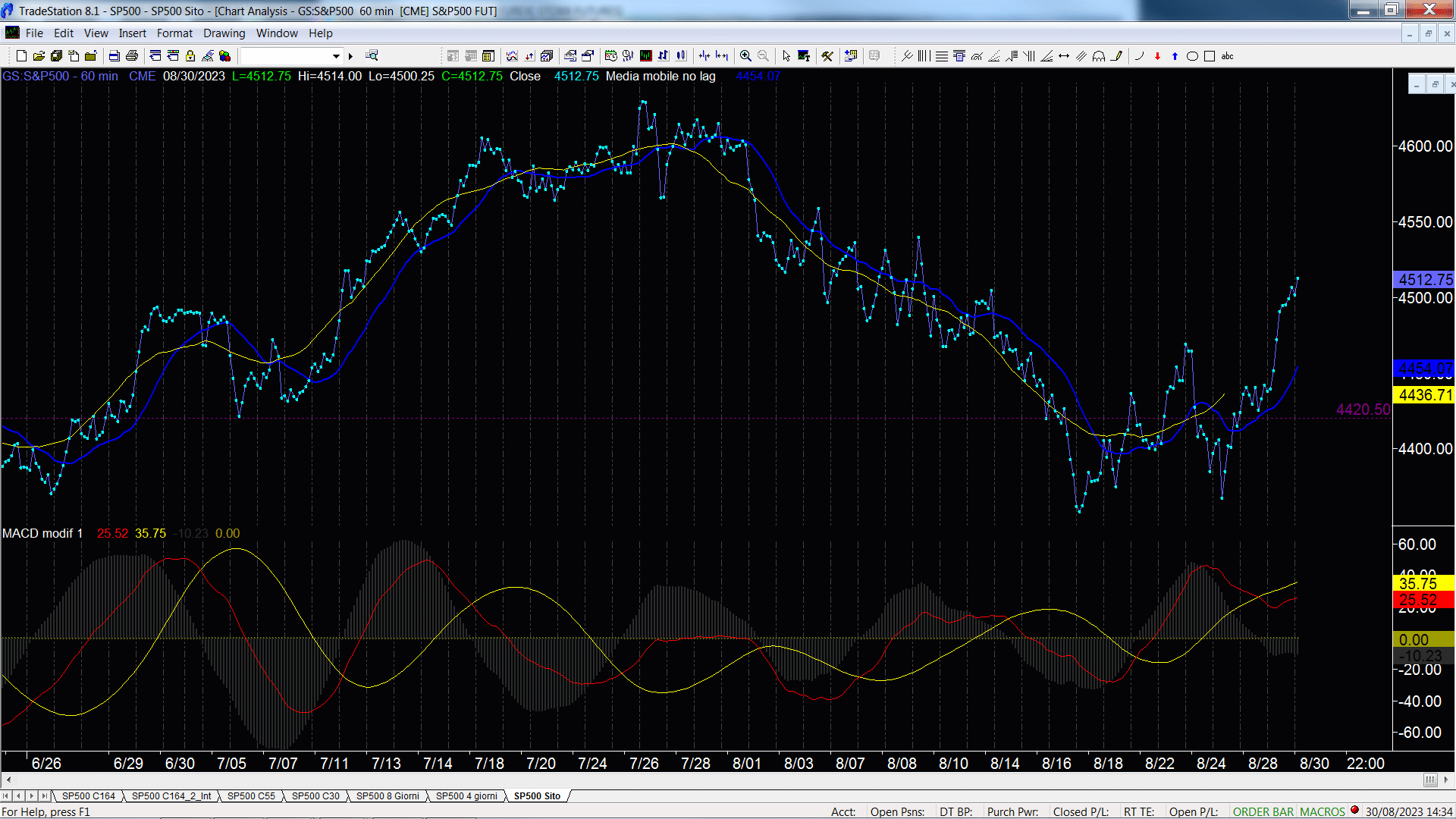Select the curved arc line tool
Image resolution: width=1456 pixels, height=819 pixels.
pos(1139,55)
